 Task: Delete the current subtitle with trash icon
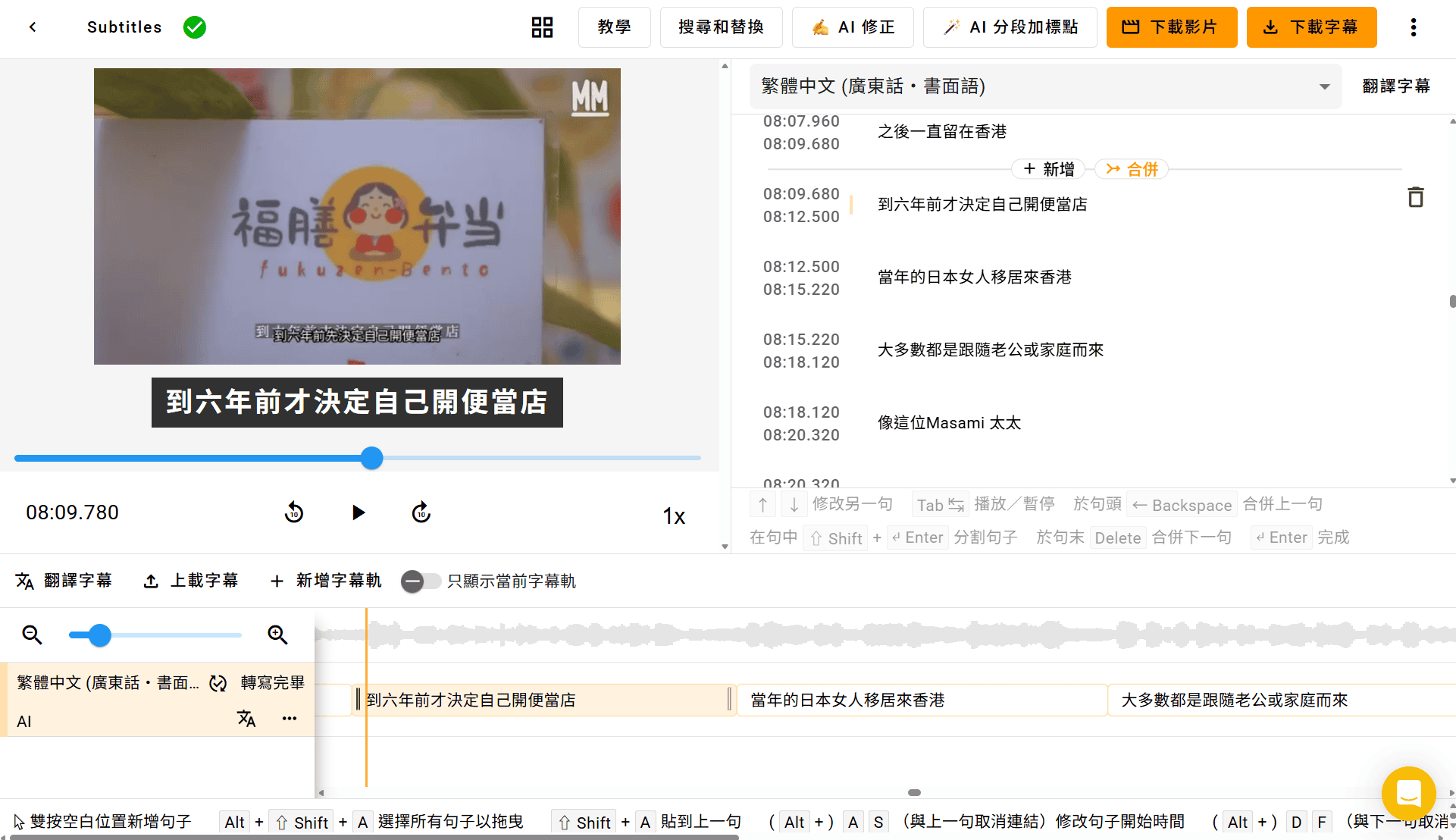point(1415,198)
